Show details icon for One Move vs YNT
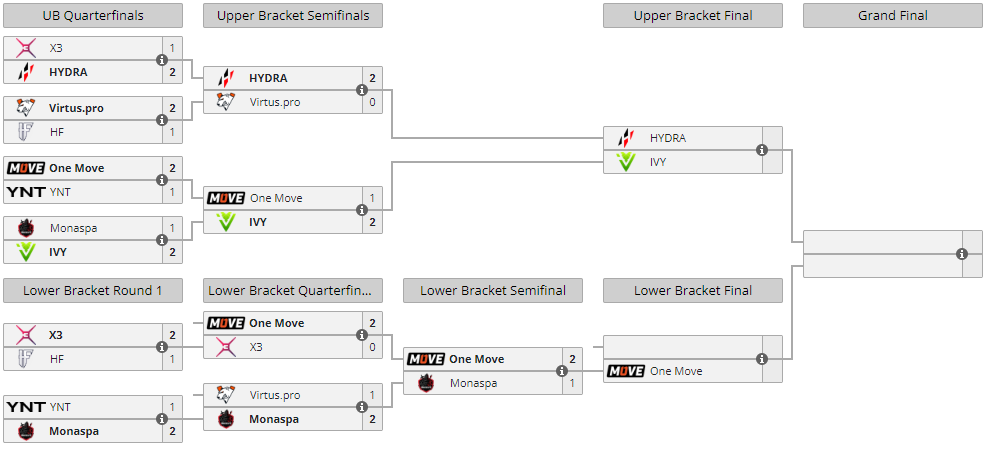 click(x=162, y=180)
